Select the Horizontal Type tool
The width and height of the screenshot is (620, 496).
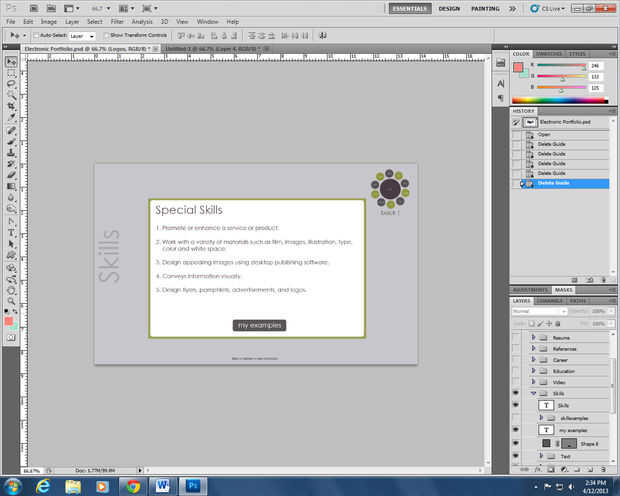click(11, 232)
